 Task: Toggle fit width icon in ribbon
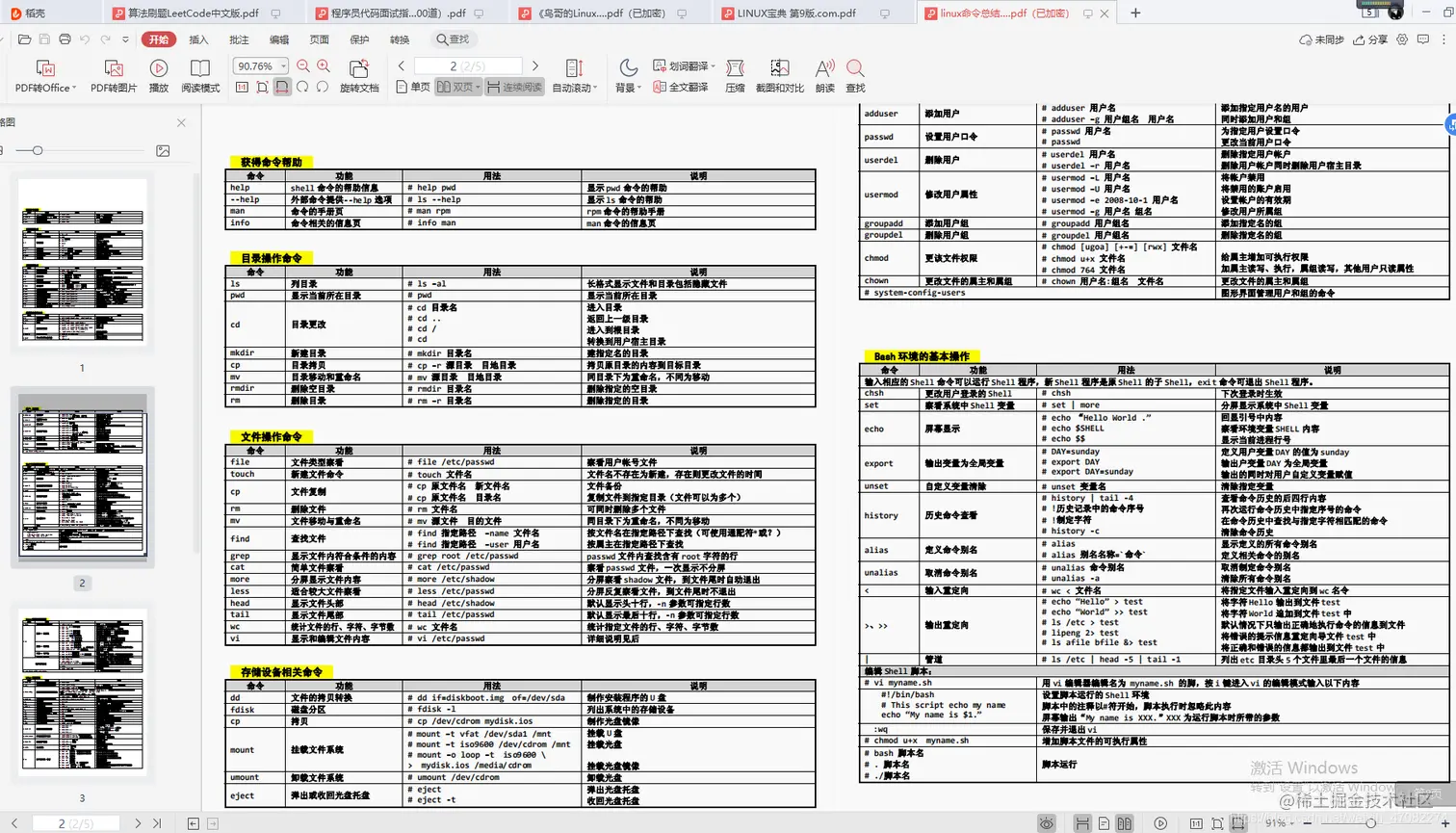[x=282, y=87]
